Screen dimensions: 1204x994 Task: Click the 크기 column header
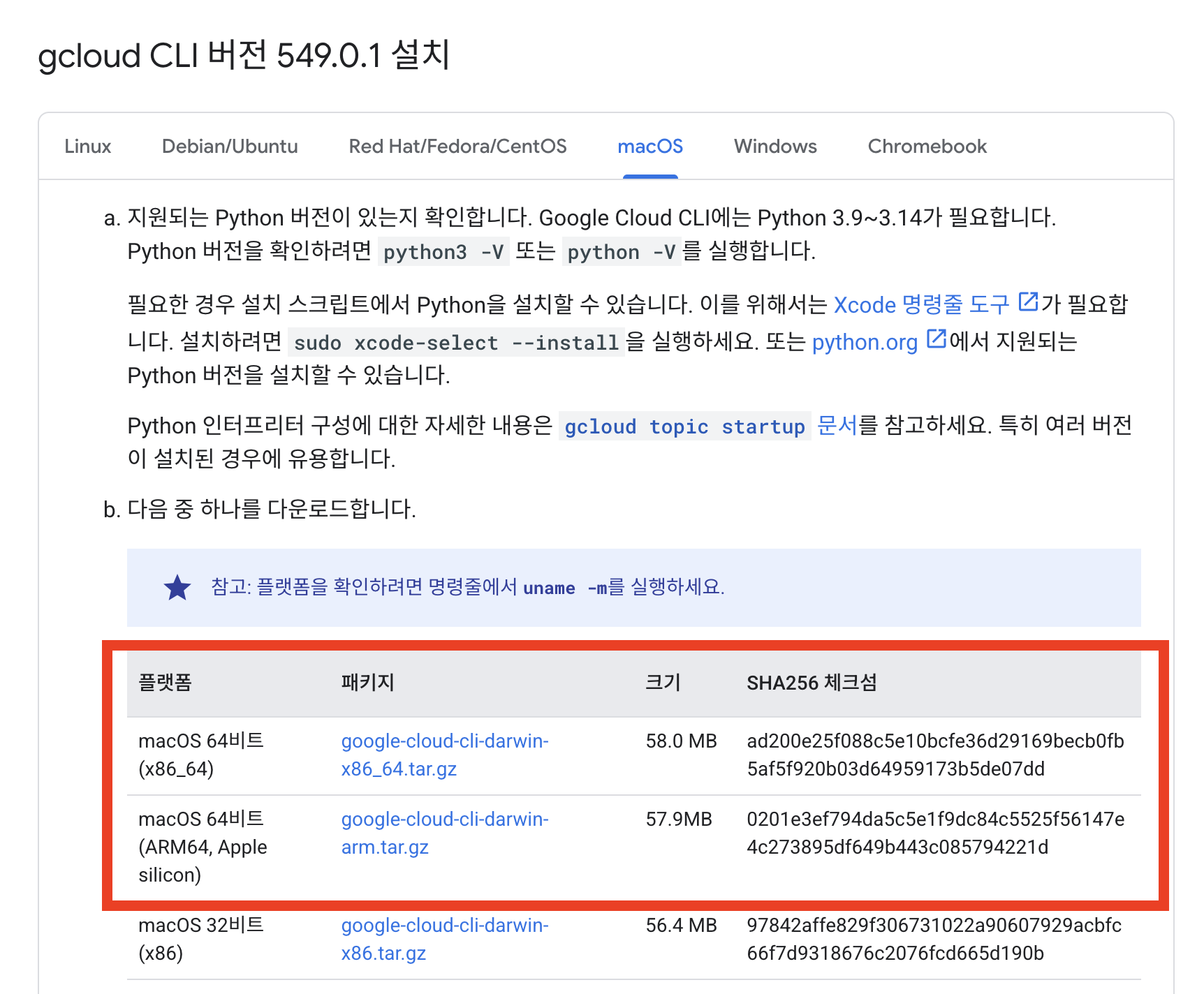click(663, 683)
